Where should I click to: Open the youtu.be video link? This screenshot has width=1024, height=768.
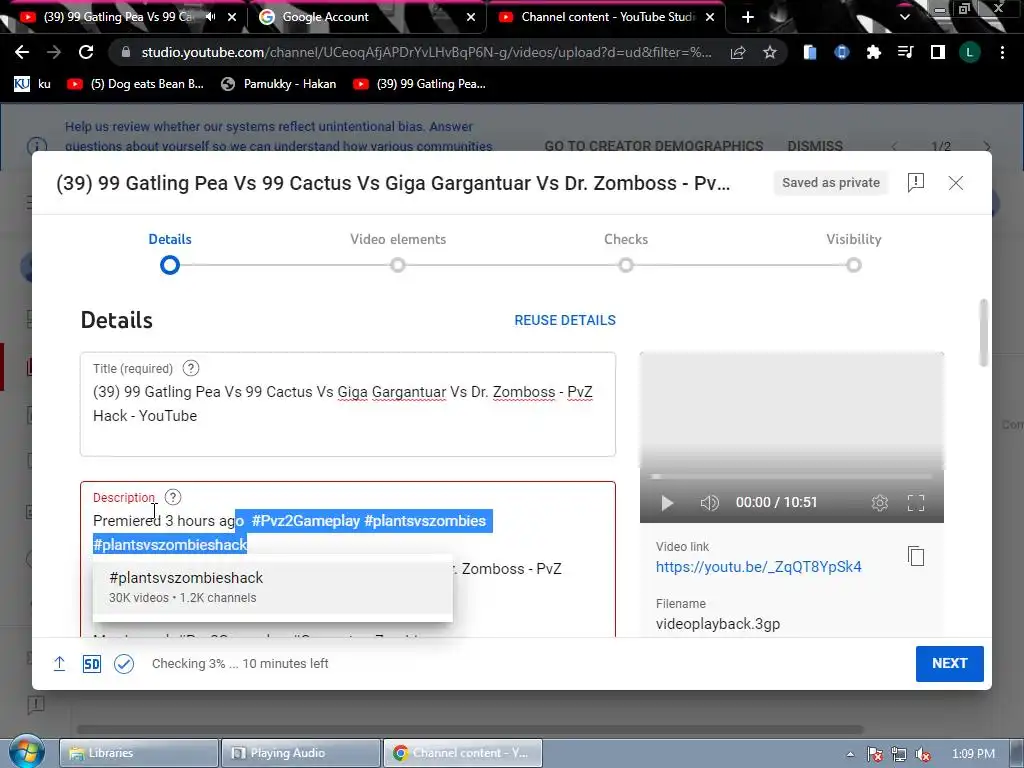(x=758, y=566)
